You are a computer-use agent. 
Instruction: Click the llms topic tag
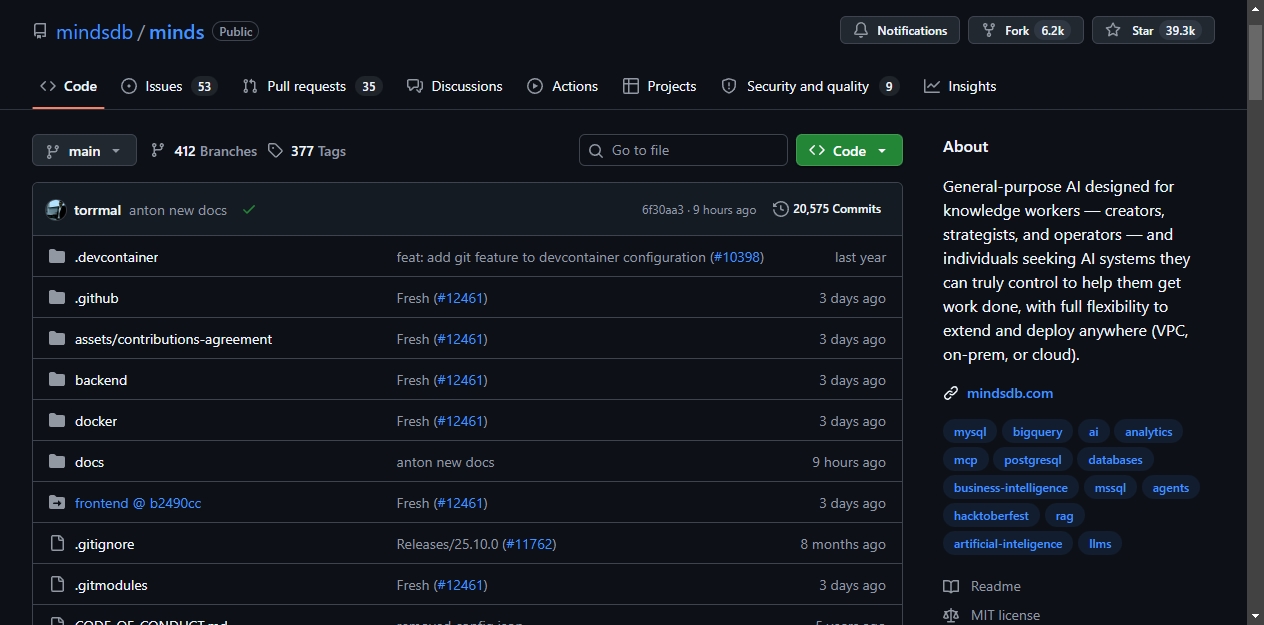pos(1100,544)
